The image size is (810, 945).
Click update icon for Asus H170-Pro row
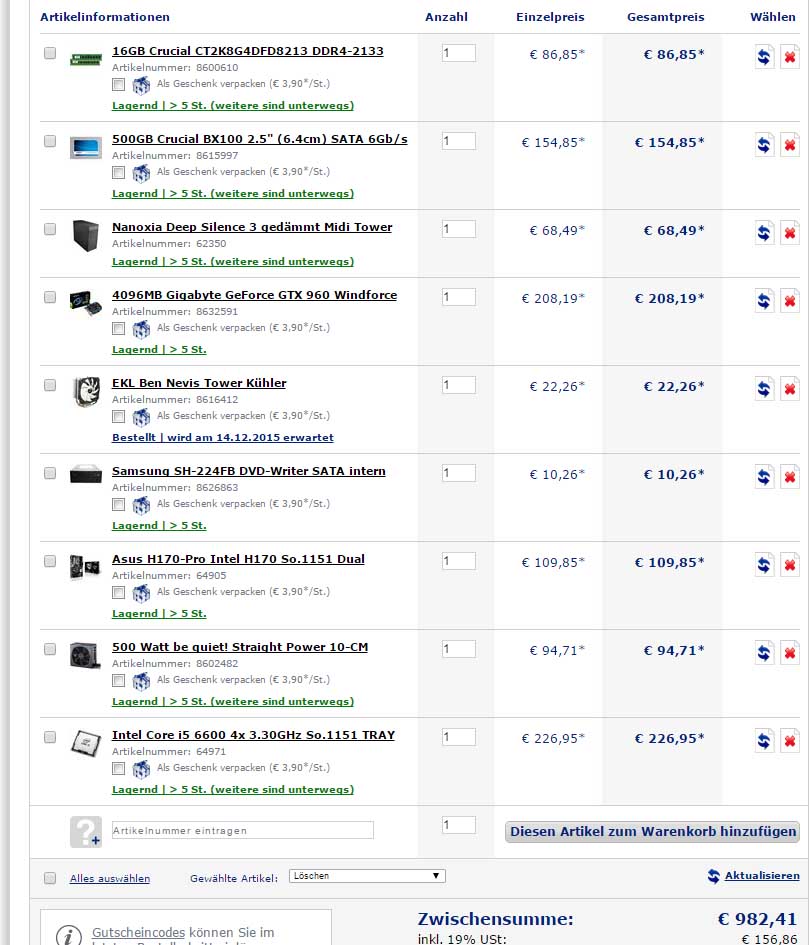pos(764,565)
